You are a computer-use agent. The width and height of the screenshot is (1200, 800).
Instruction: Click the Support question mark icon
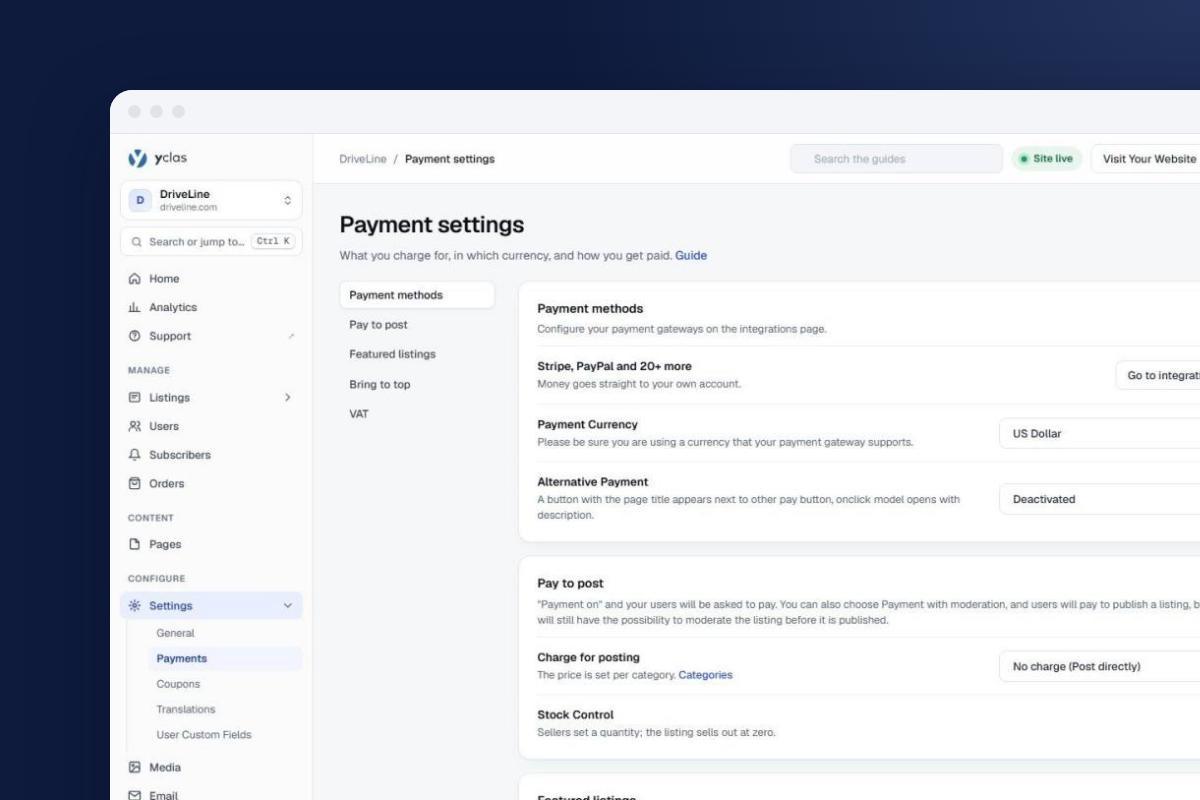tap(135, 336)
